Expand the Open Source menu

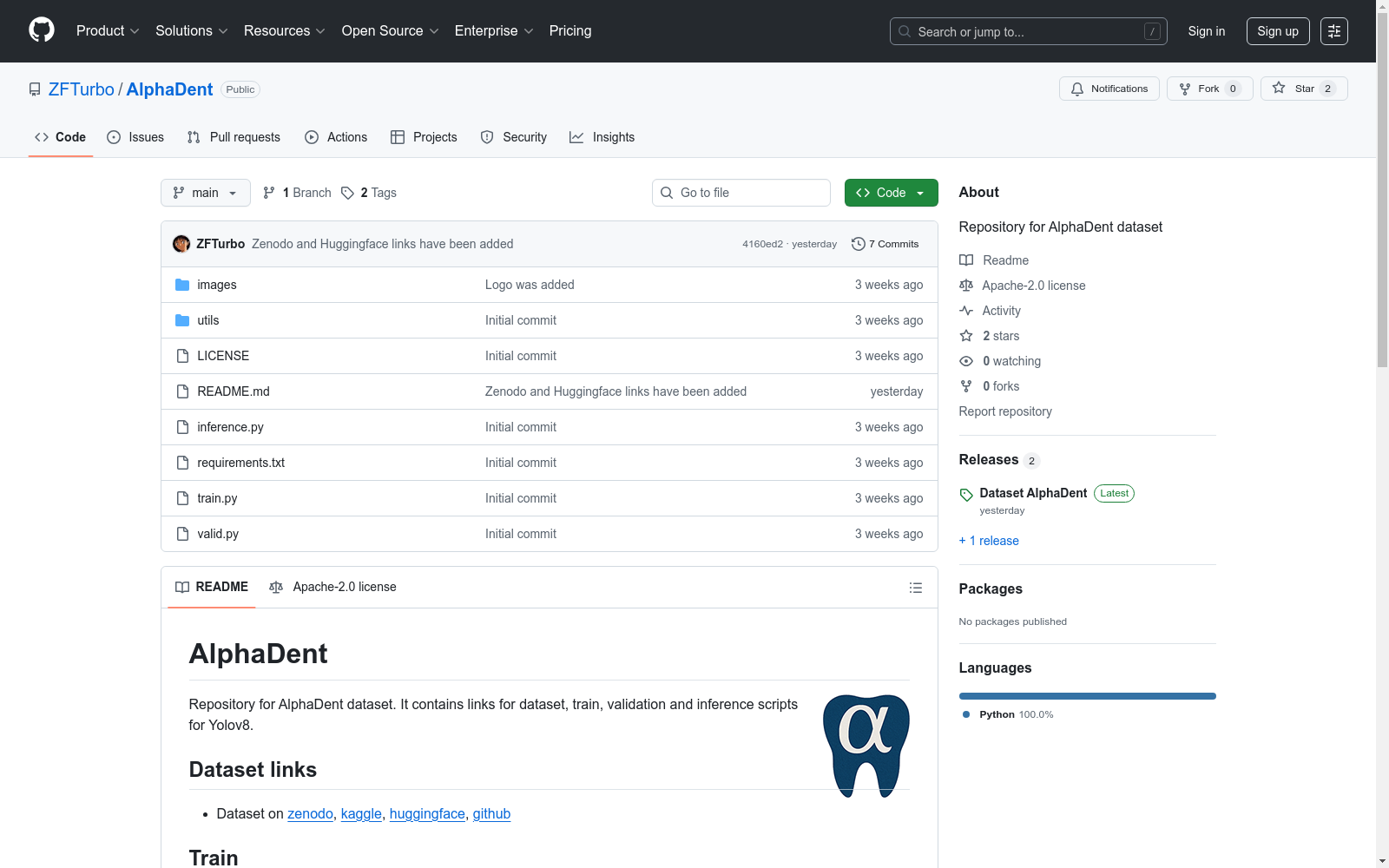coord(391,31)
